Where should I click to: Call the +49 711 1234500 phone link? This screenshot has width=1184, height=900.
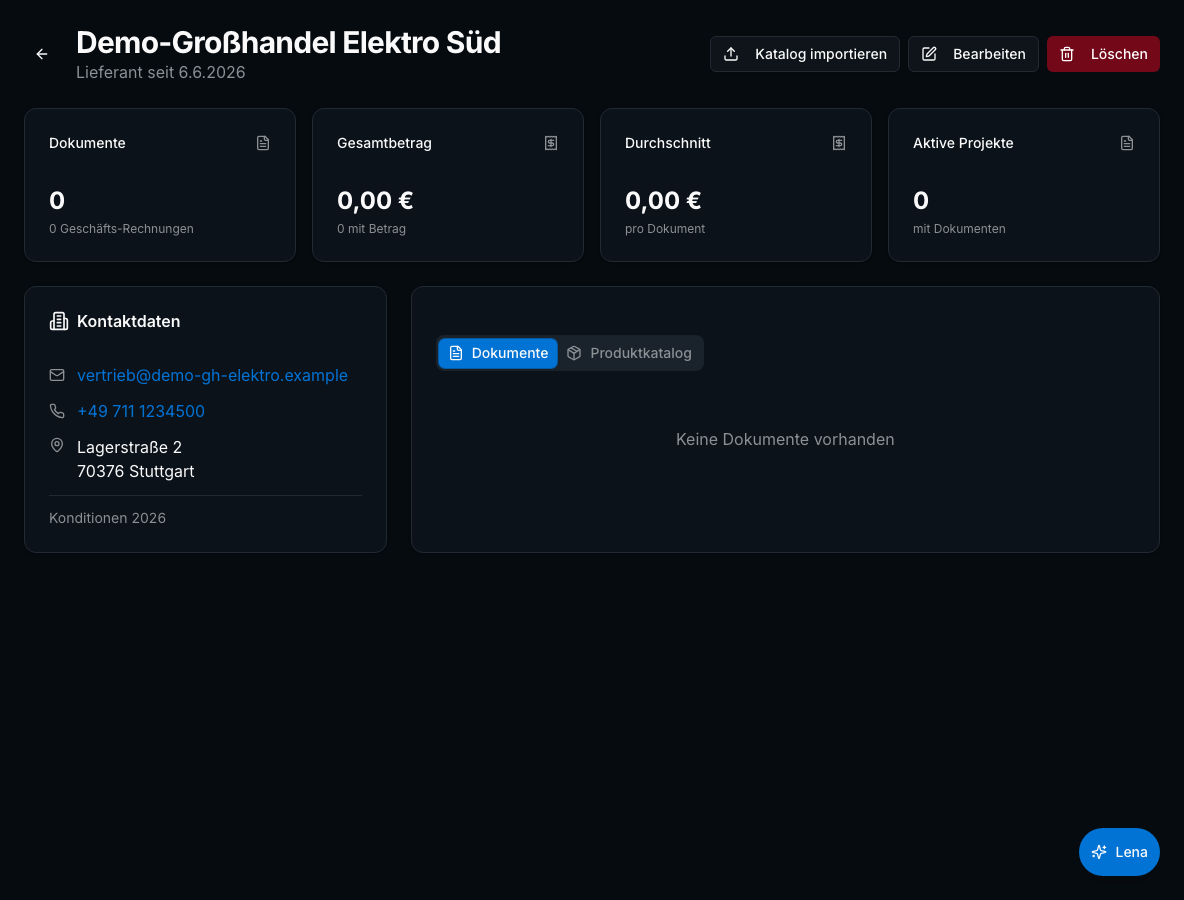tap(140, 411)
